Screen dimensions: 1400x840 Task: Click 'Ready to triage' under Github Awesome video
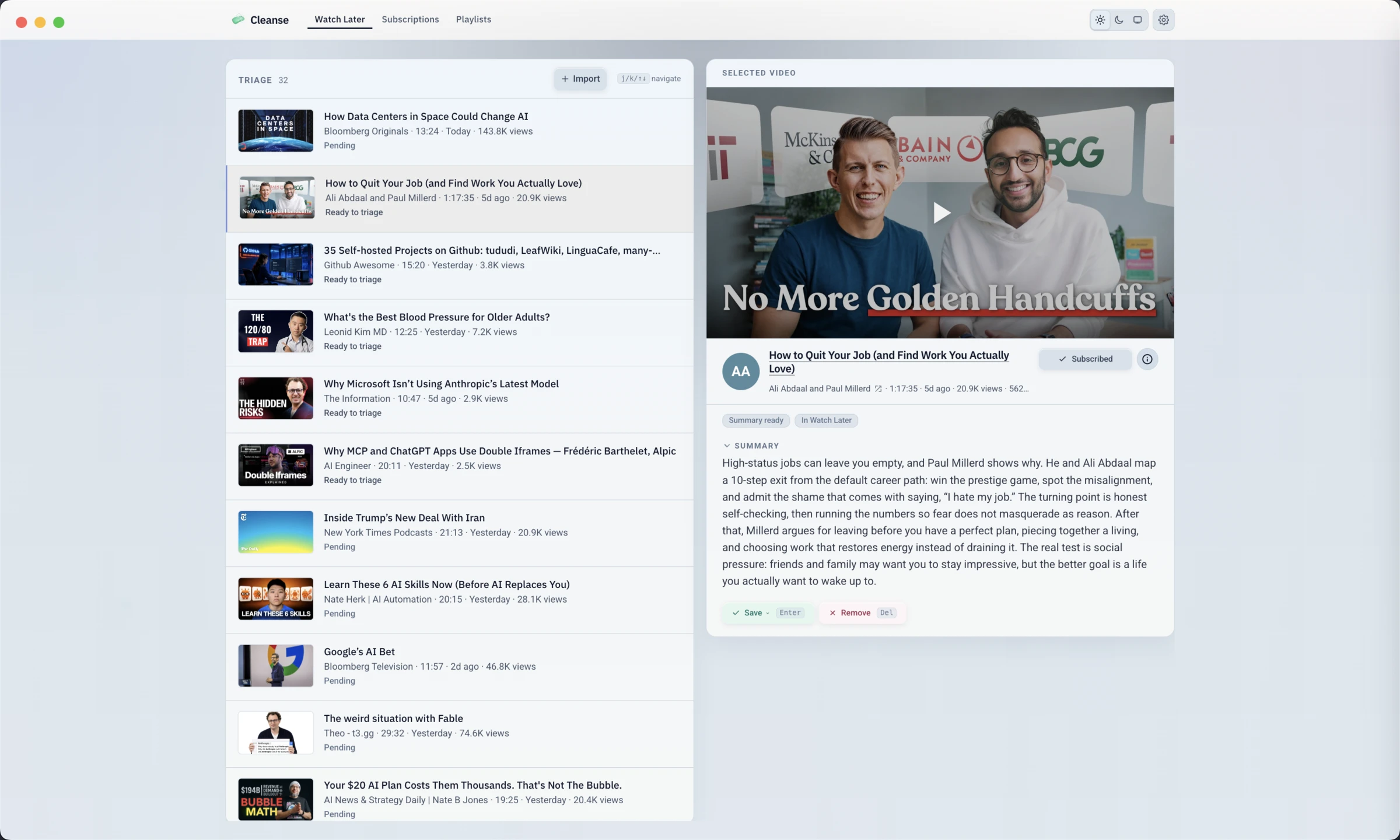(352, 279)
